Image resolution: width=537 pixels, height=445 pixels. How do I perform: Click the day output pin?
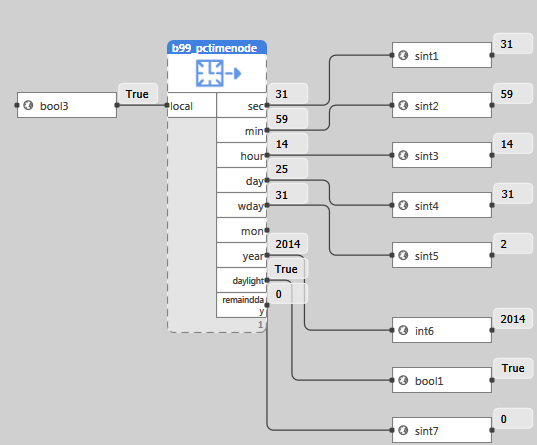click(267, 180)
